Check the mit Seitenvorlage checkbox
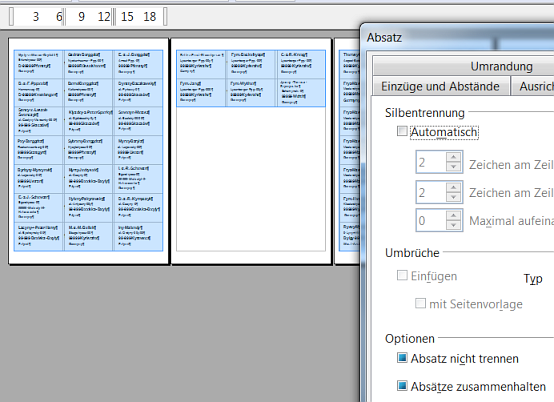 coord(420,303)
